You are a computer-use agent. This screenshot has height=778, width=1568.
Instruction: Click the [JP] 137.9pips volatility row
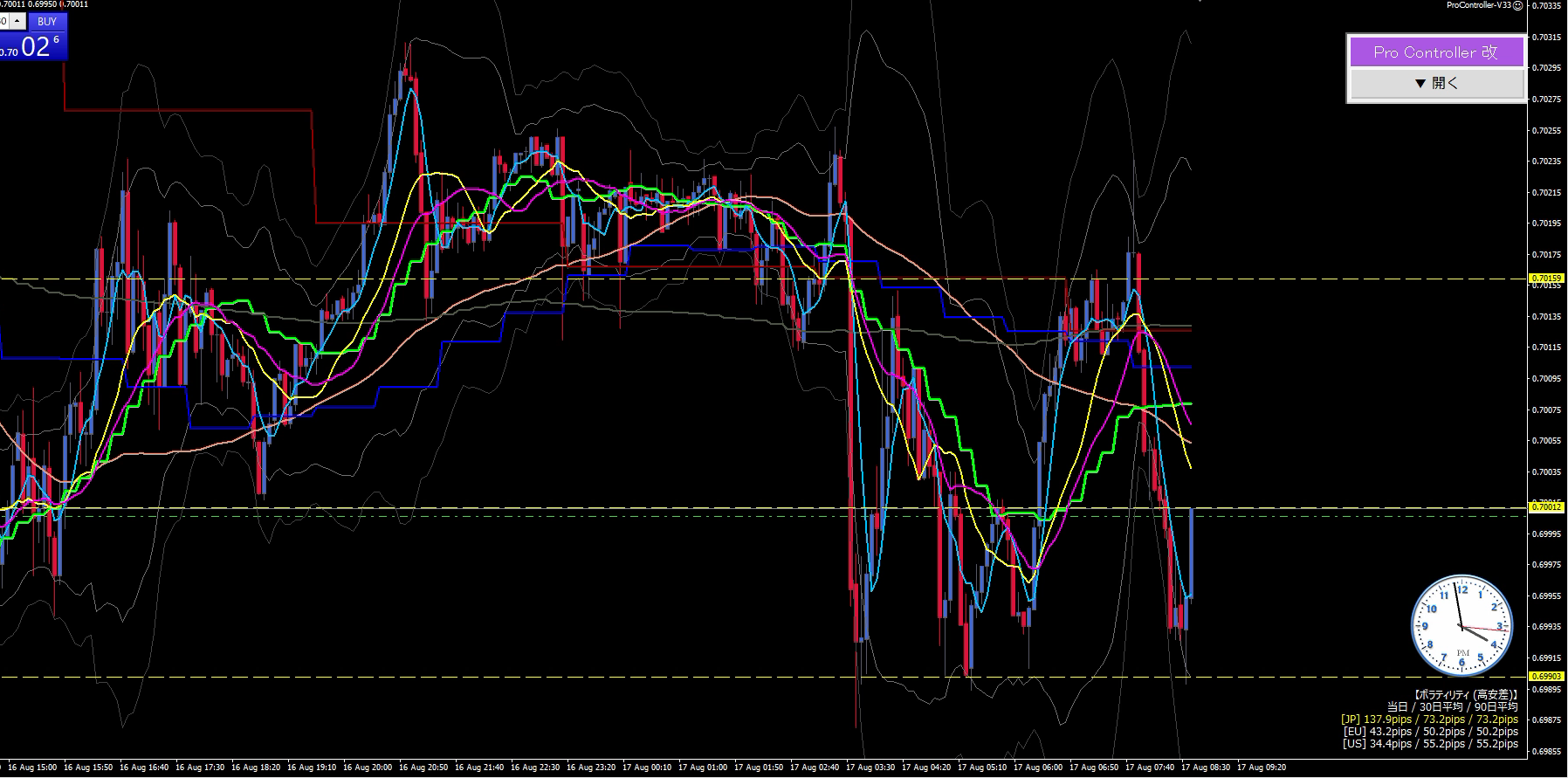(1429, 719)
